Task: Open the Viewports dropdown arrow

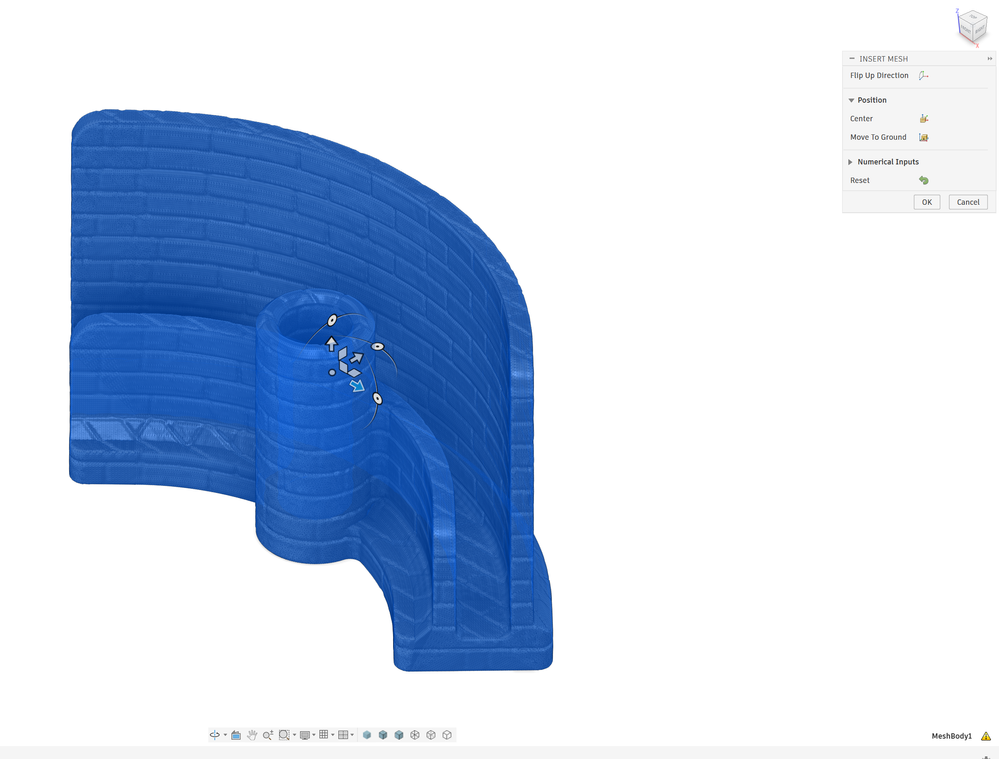Action: [x=352, y=735]
